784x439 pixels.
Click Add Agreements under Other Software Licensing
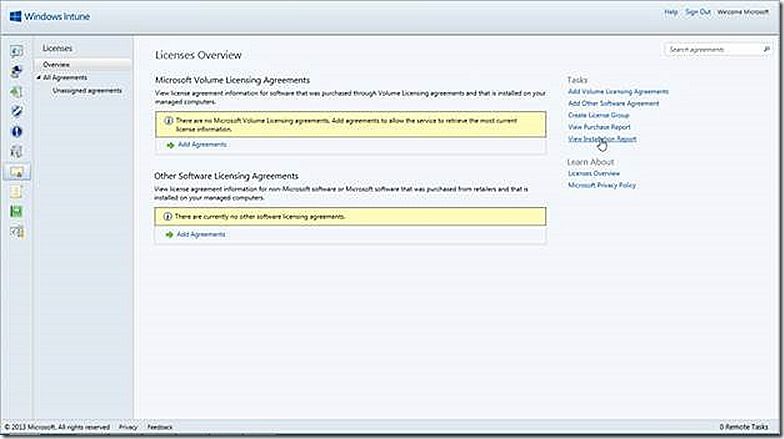(200, 234)
